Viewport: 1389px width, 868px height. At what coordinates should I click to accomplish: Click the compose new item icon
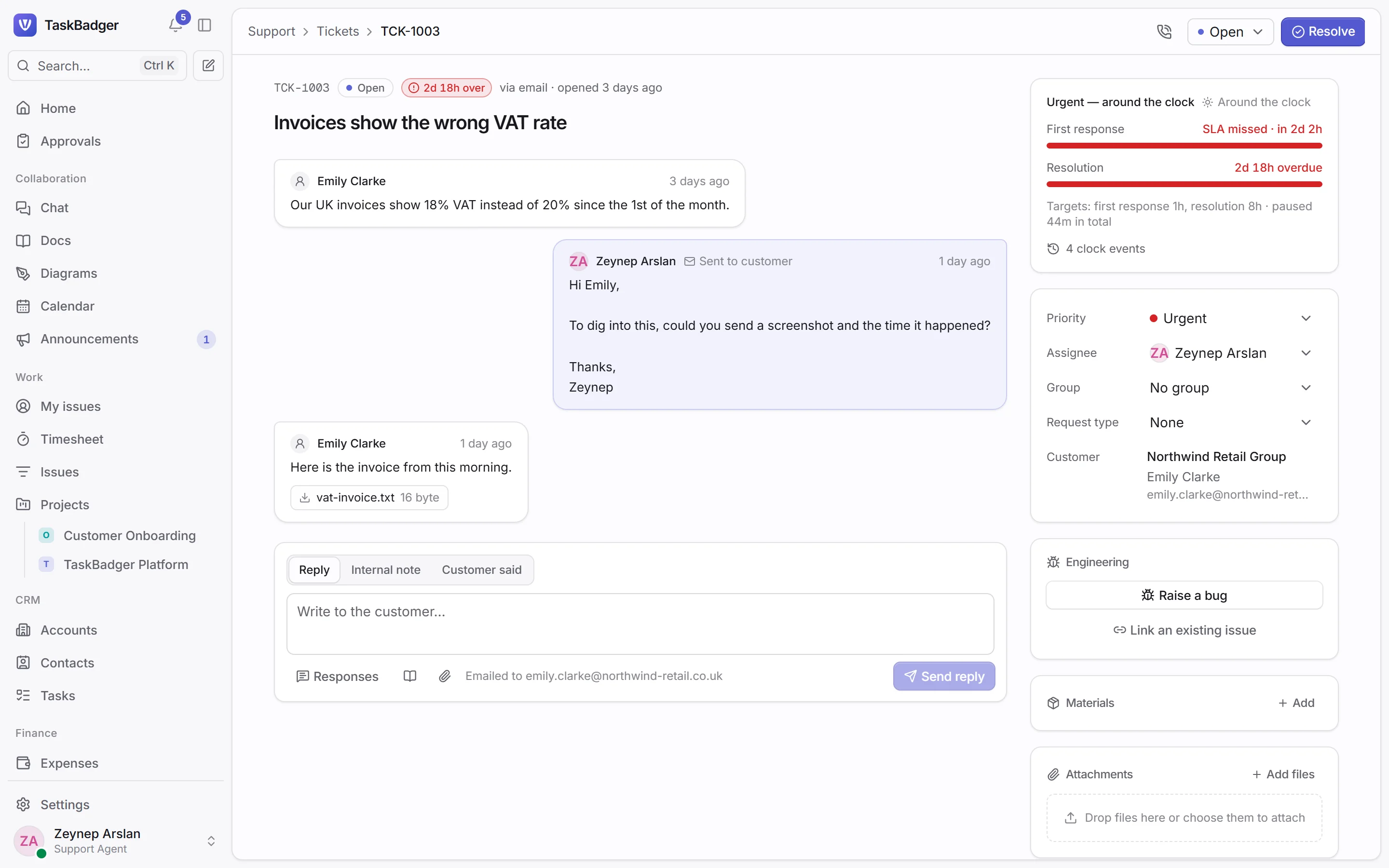tap(208, 66)
